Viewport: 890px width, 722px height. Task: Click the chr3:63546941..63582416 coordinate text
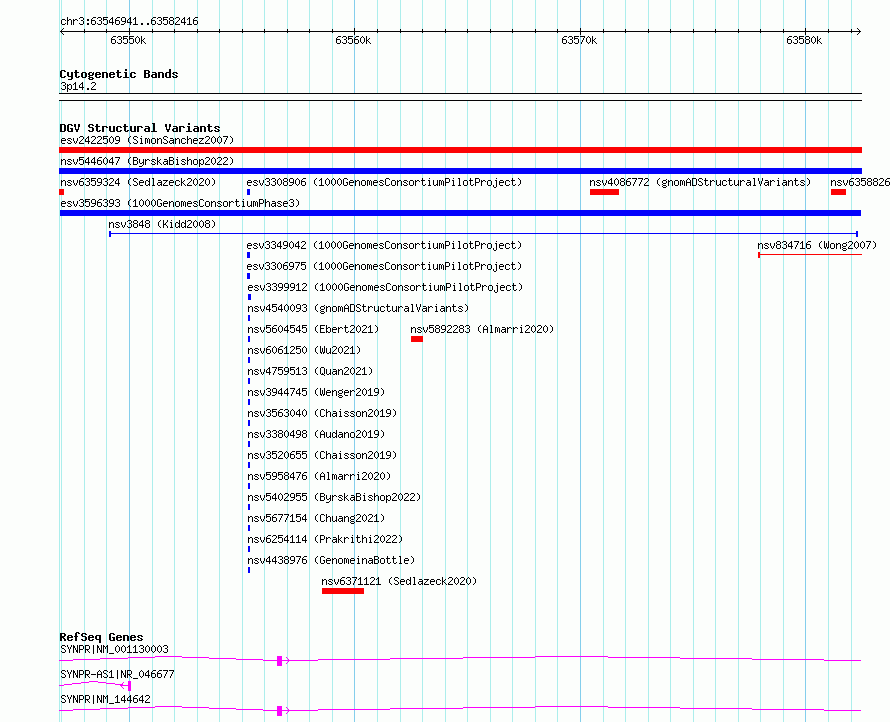tap(129, 22)
